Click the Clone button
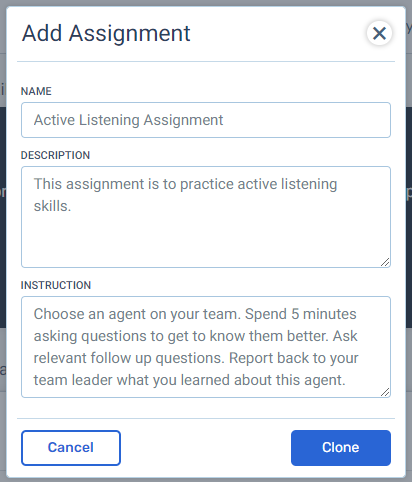412x482 pixels. click(341, 448)
